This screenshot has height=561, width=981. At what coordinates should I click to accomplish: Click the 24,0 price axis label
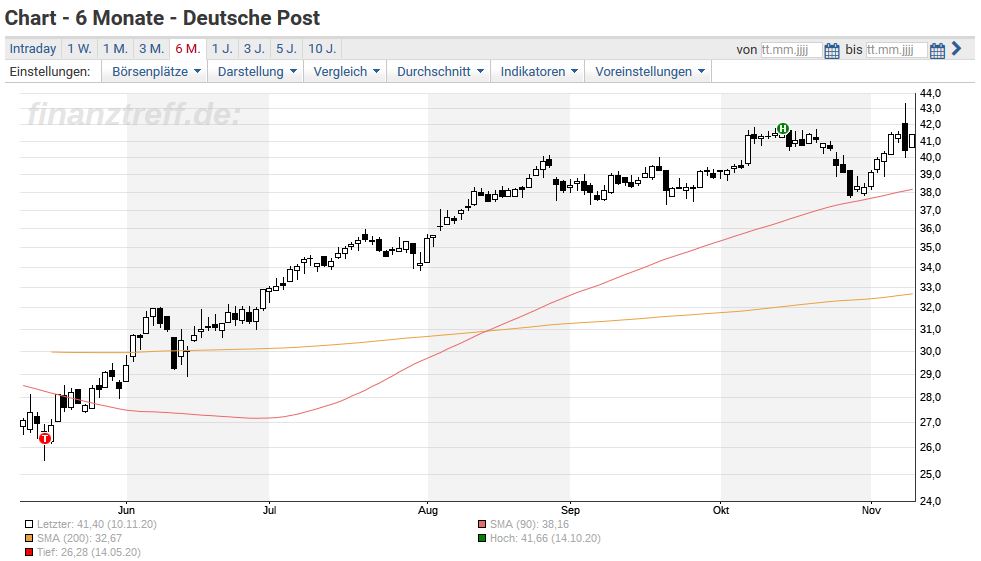(x=930, y=500)
